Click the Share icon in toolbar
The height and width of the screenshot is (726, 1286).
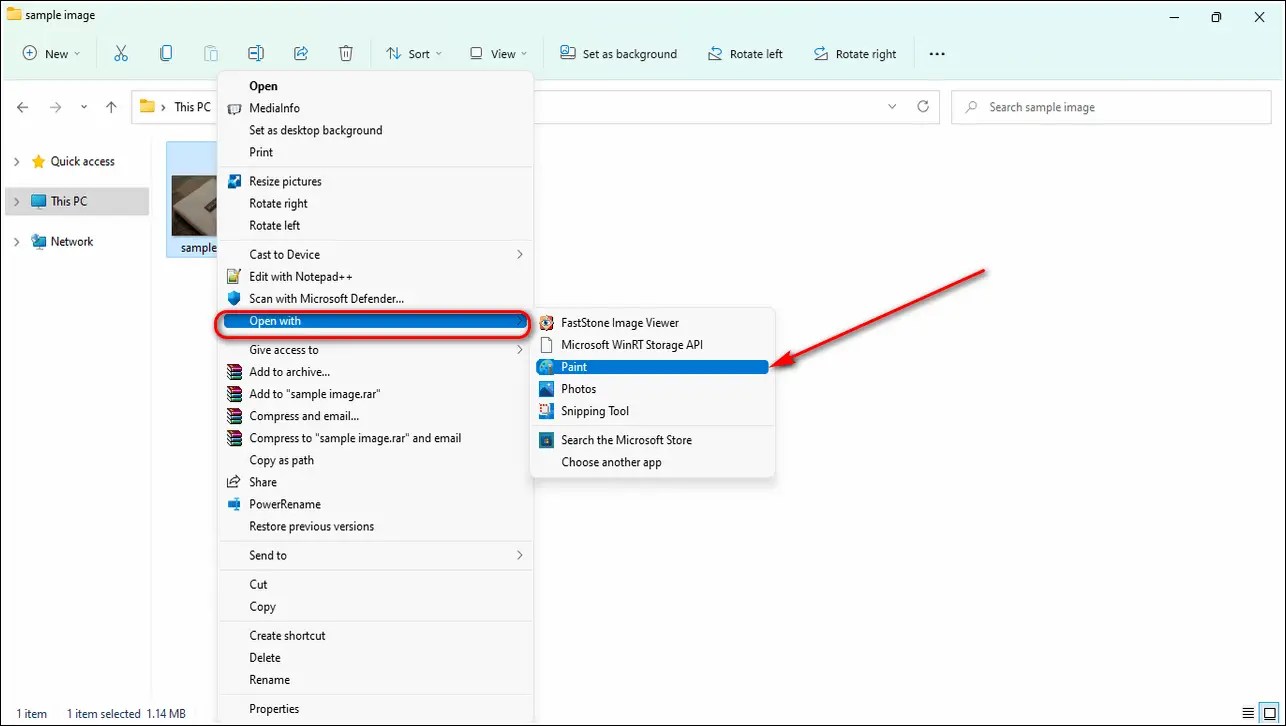click(300, 54)
